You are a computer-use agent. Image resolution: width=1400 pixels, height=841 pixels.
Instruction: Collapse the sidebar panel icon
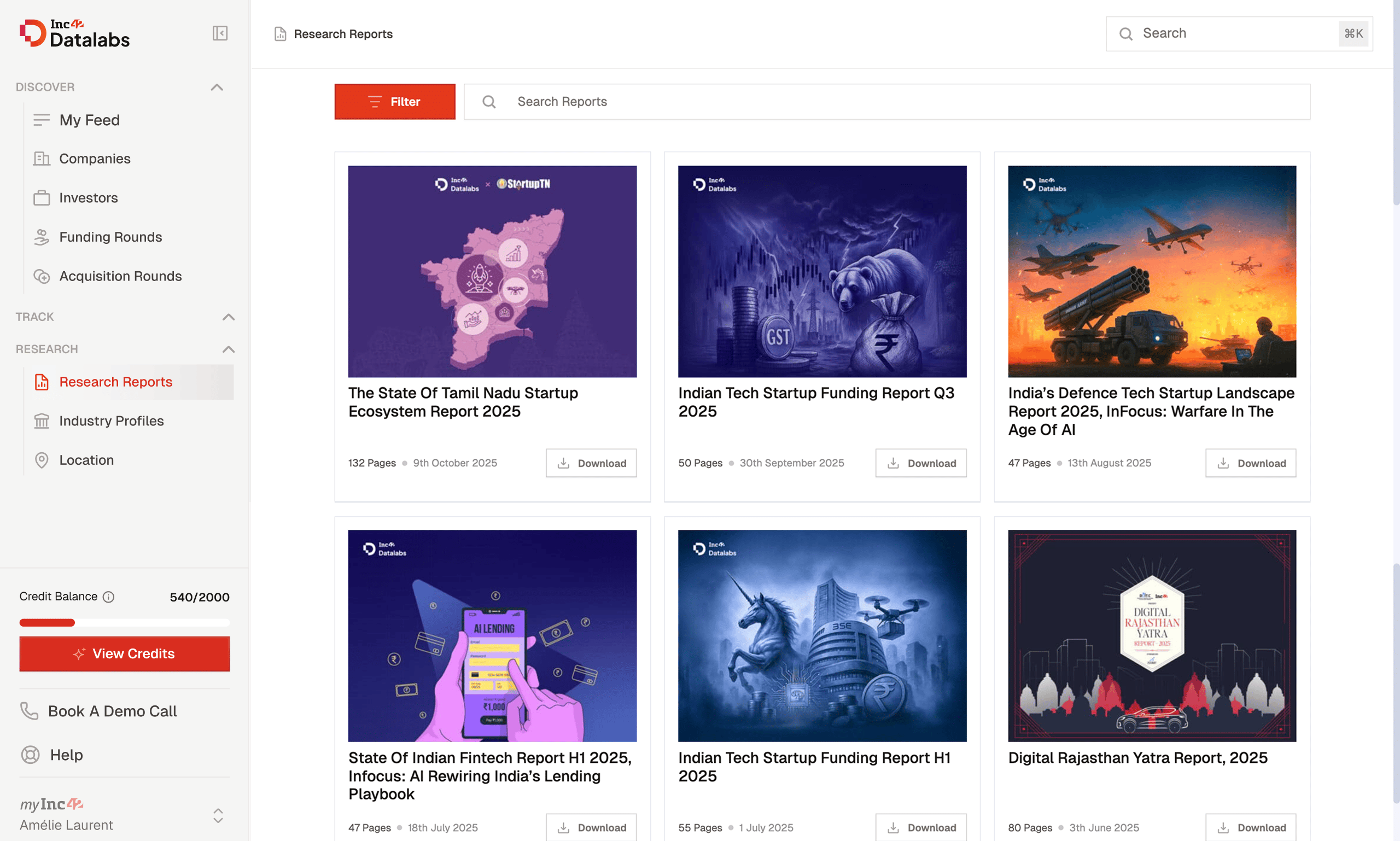point(220,33)
